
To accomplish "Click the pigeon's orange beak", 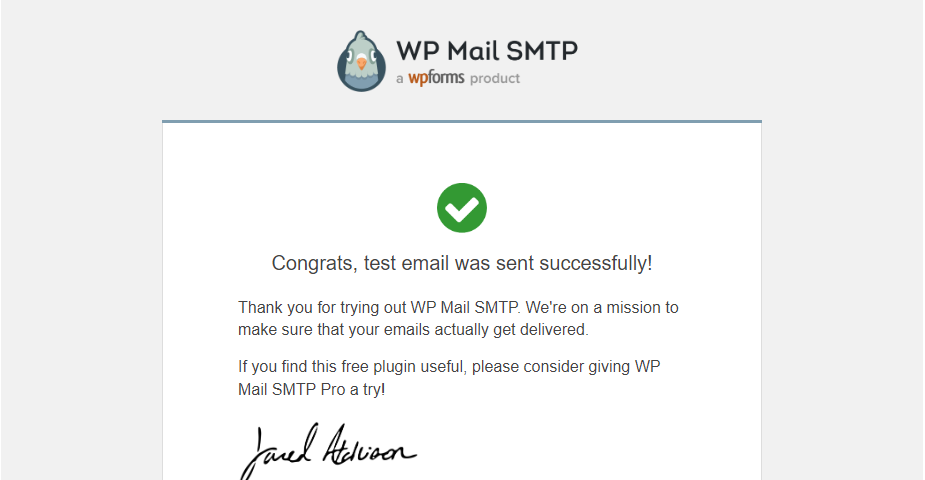I will pos(361,63).
